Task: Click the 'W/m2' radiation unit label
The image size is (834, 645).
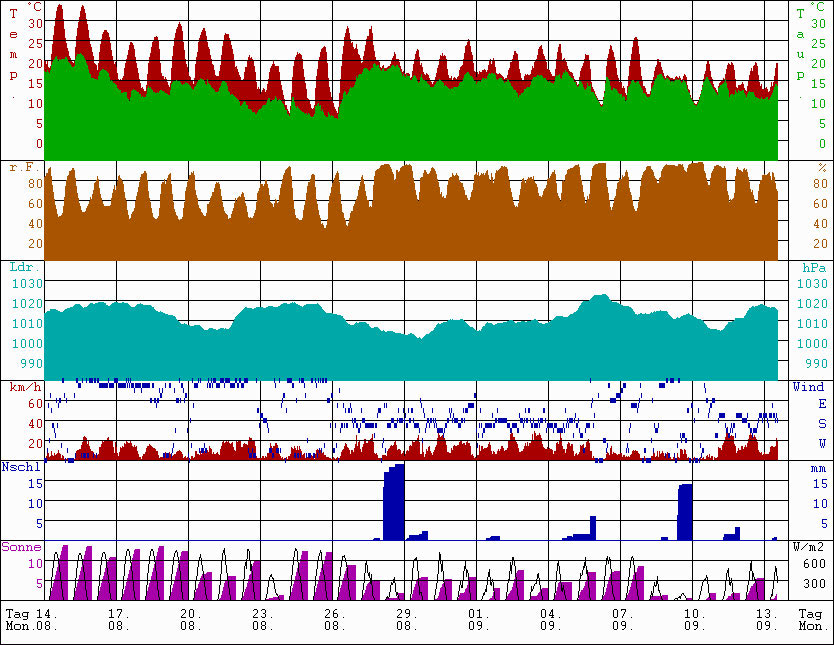Action: (808, 547)
